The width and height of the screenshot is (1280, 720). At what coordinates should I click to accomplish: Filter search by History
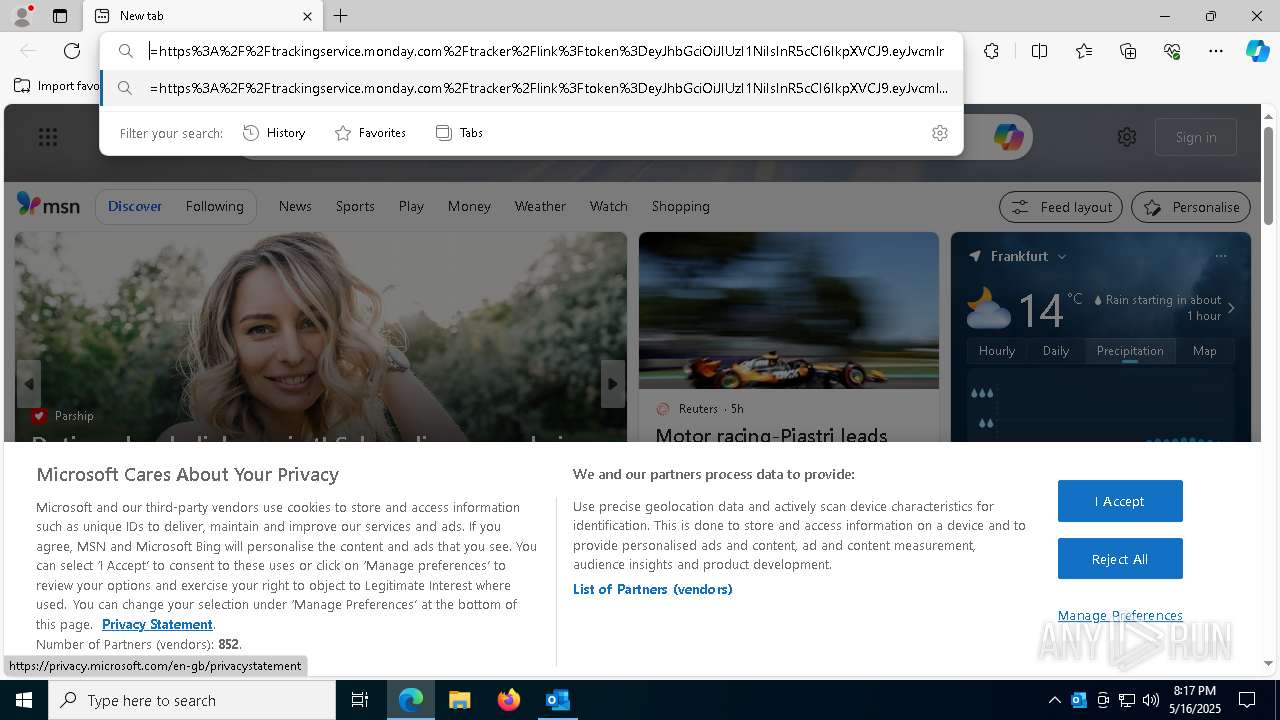point(274,133)
